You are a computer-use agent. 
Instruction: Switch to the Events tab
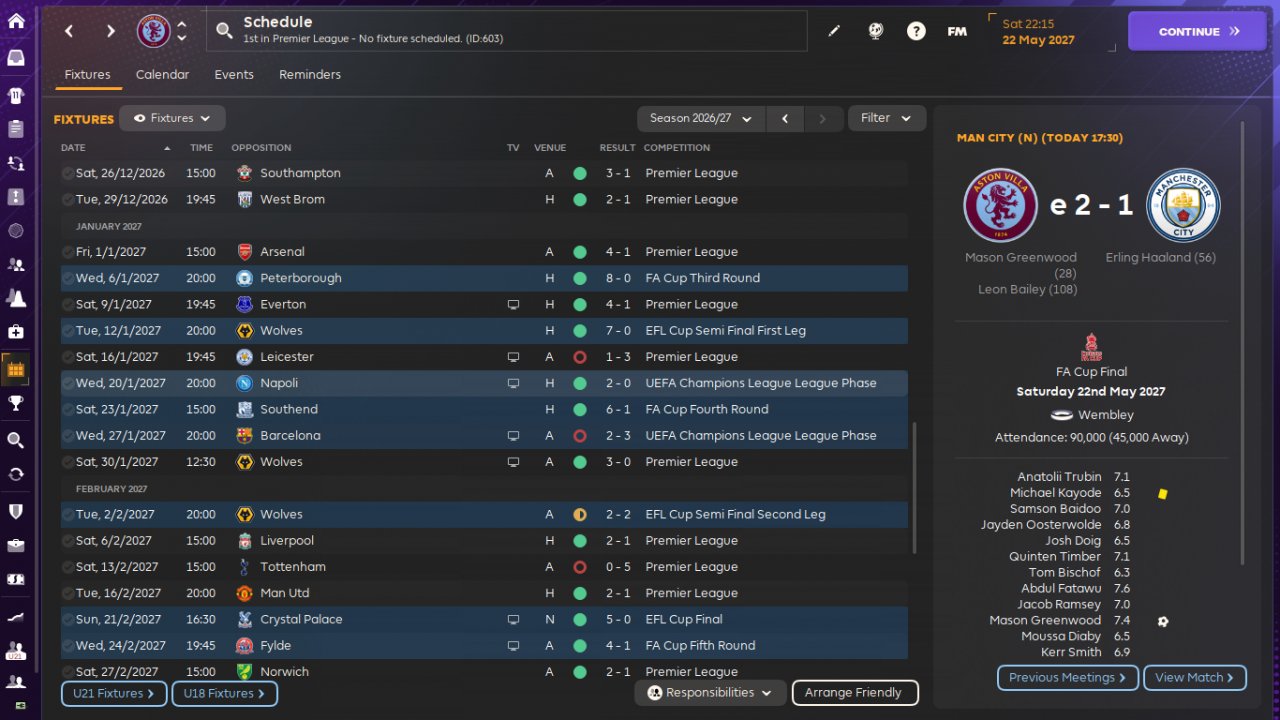coord(234,75)
